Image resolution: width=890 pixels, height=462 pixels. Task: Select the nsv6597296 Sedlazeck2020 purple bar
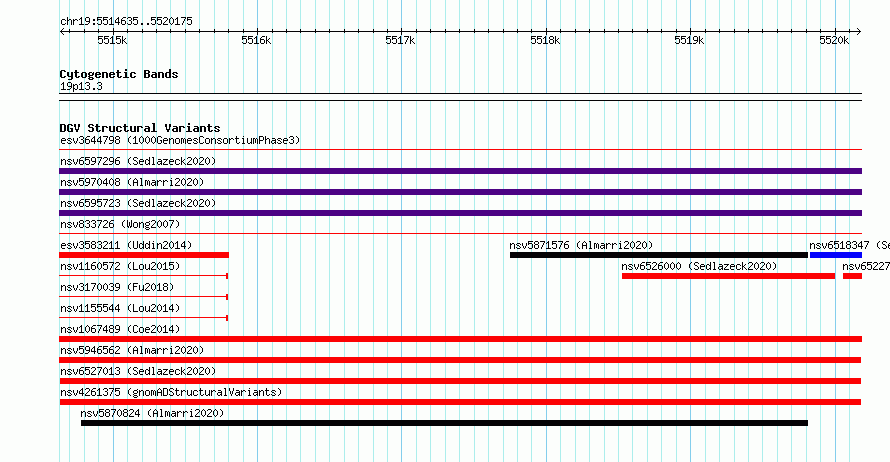(460, 171)
